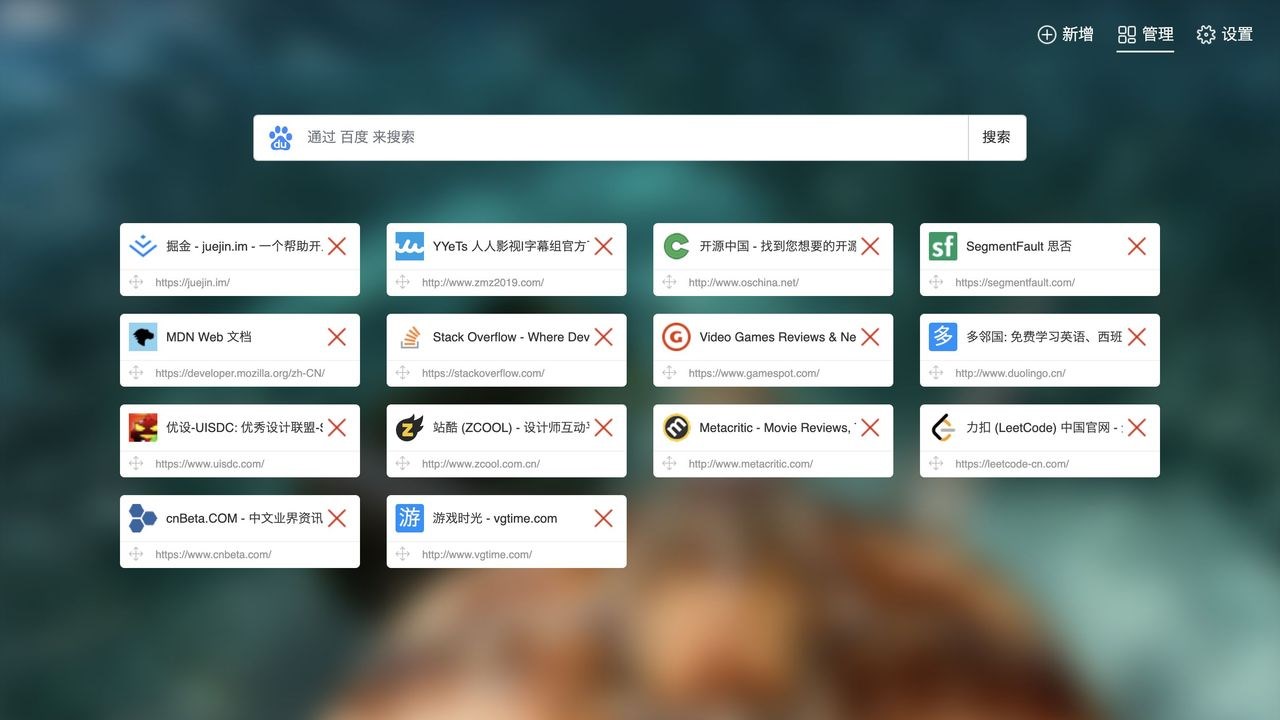The height and width of the screenshot is (720, 1280).
Task: Delete the 优设-UISDC shortcut
Action: pos(337,428)
